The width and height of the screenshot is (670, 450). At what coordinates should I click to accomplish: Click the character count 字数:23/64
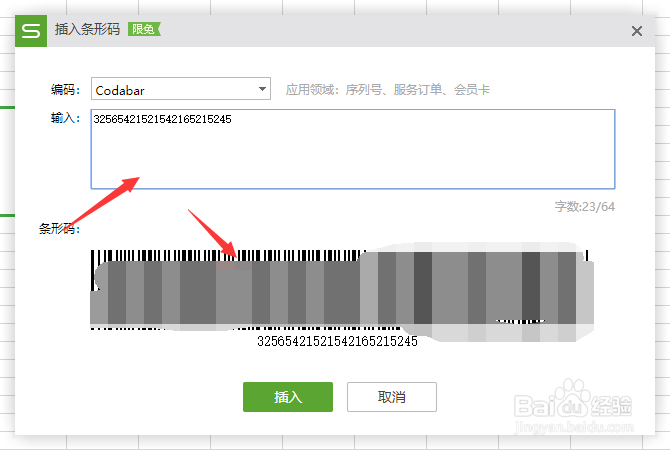[585, 207]
